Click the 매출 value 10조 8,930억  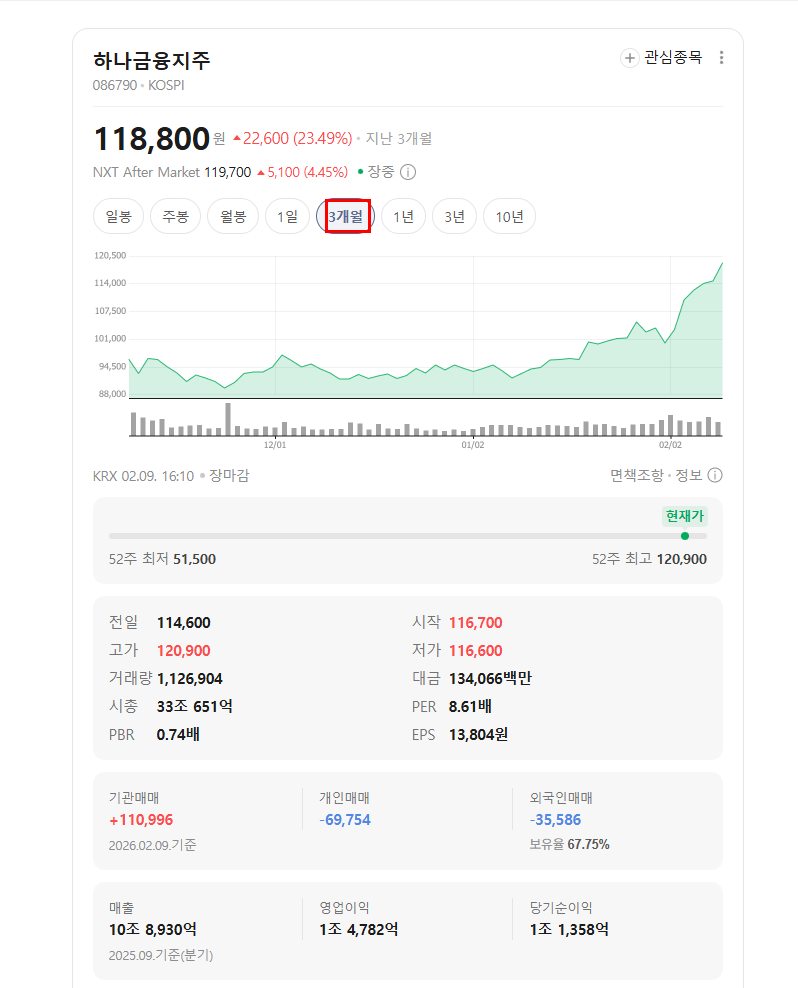click(153, 929)
